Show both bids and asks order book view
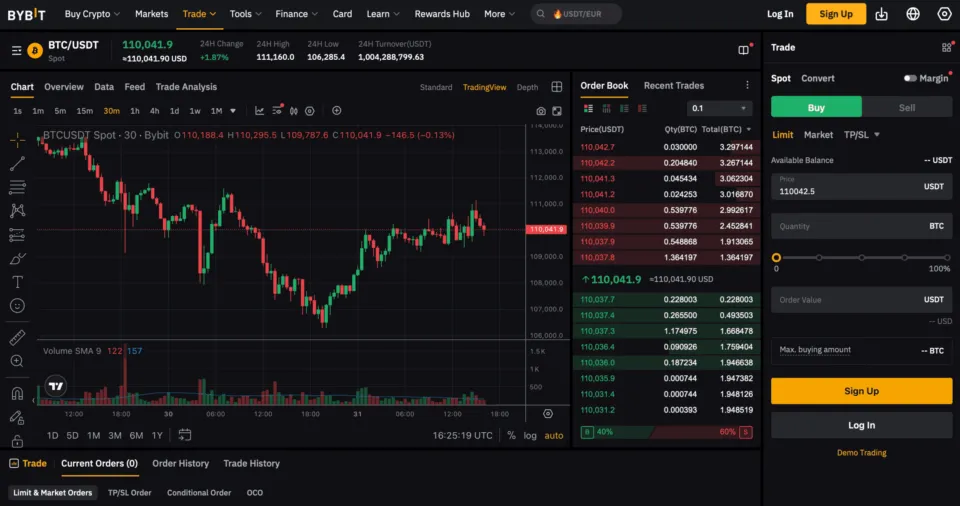 point(588,108)
